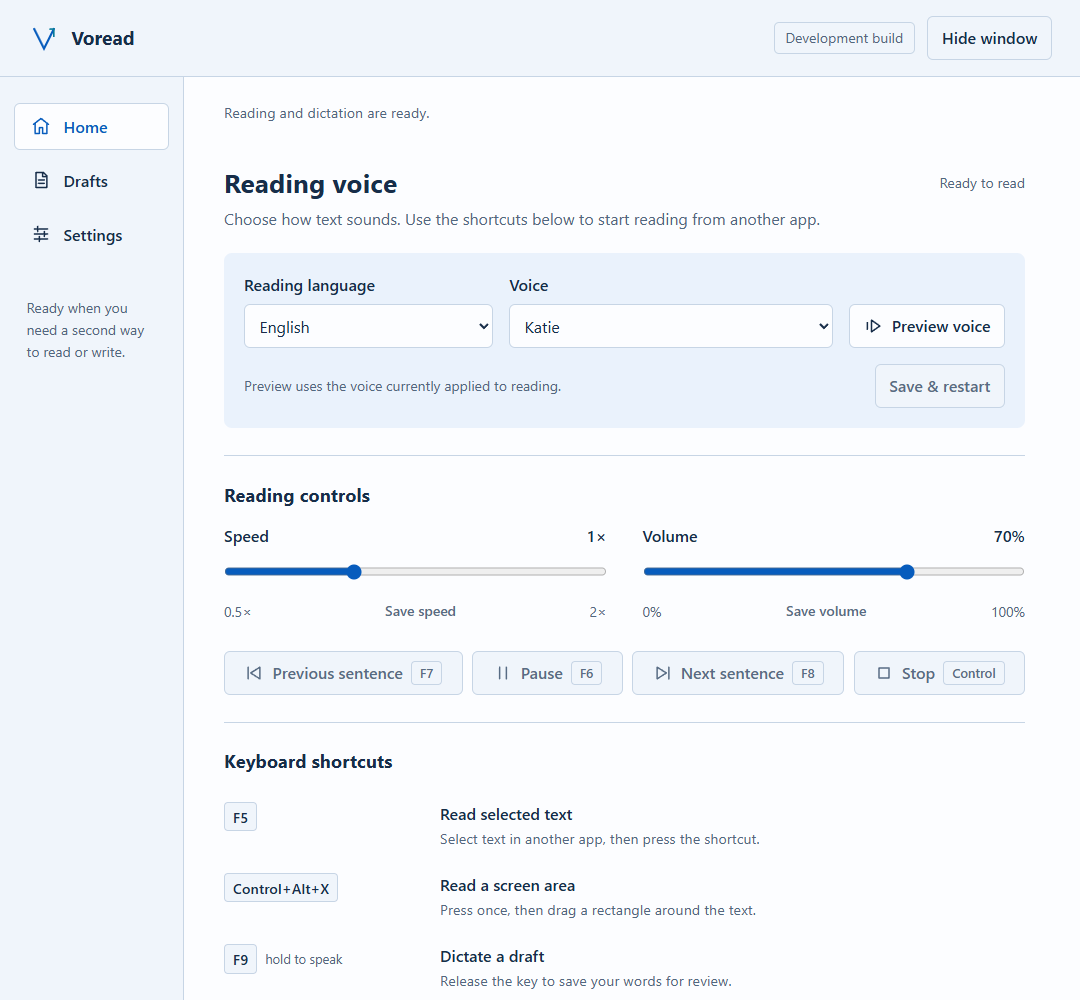Click the F9 shortcut key box
1080x1000 pixels.
click(240, 959)
